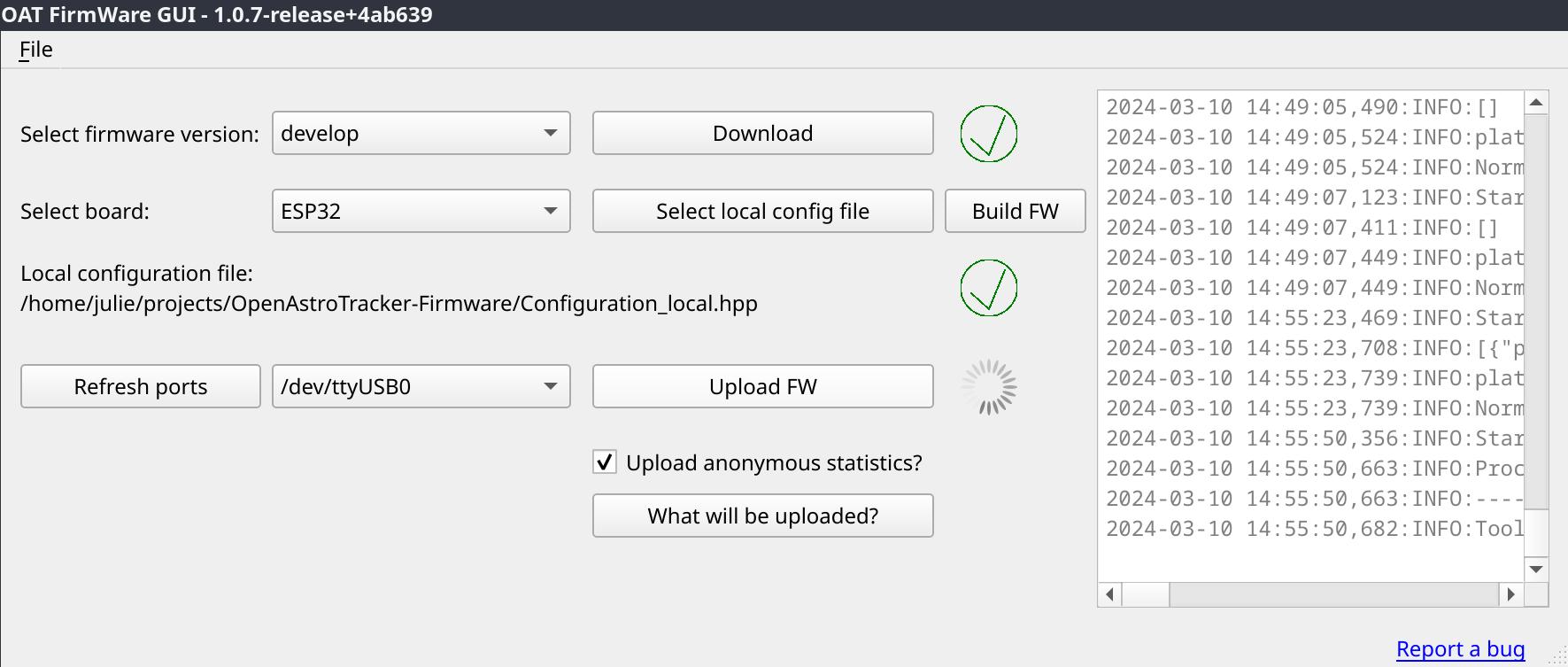Viewport: 1568px width, 667px height.
Task: Click the green checkmark beside local configuration file
Action: (x=988, y=288)
